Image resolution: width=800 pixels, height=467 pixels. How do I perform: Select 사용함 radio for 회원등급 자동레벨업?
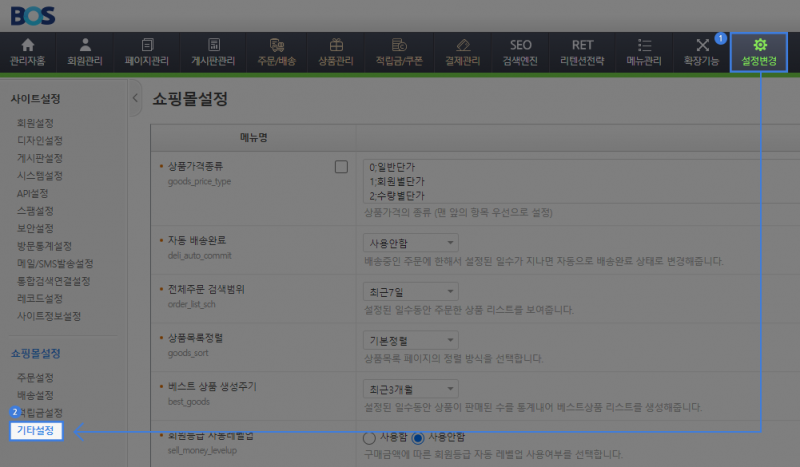pos(369,437)
